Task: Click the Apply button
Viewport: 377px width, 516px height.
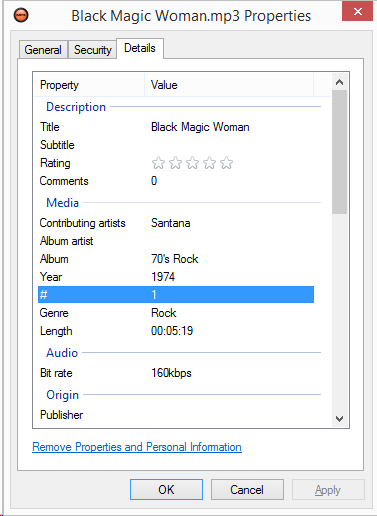Action: [328, 490]
